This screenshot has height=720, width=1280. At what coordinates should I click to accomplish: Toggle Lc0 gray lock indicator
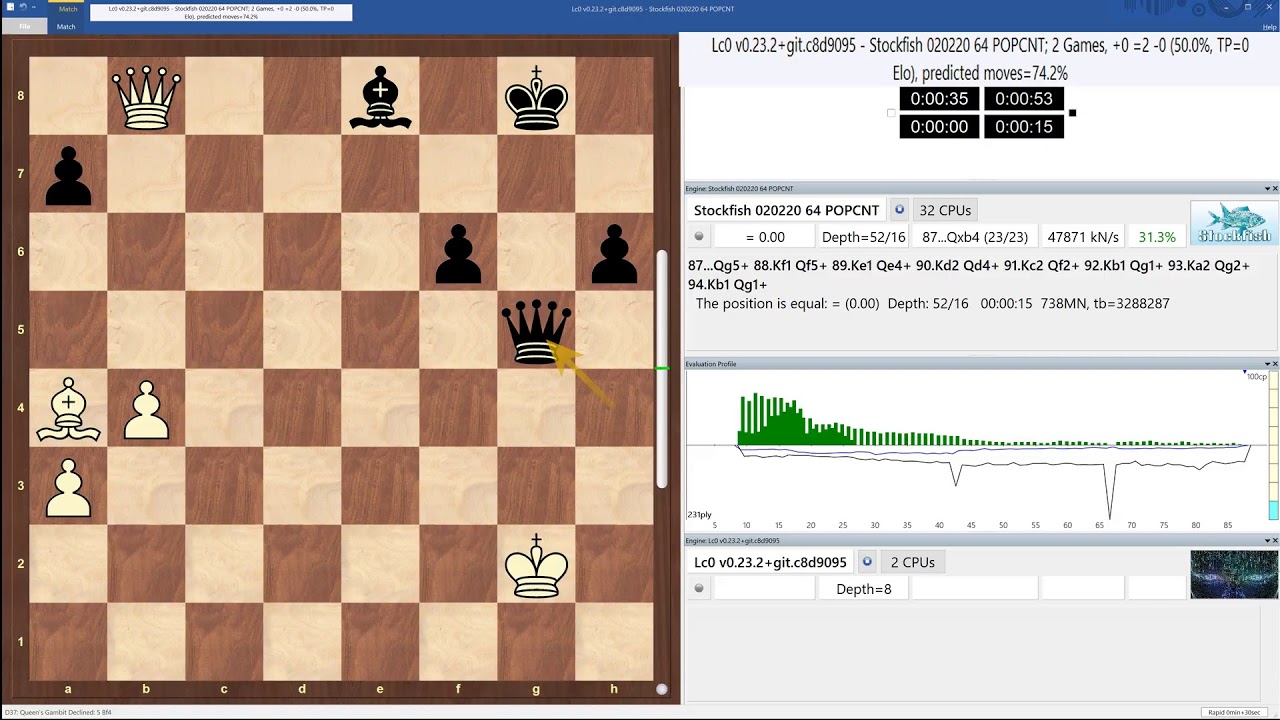[699, 589]
